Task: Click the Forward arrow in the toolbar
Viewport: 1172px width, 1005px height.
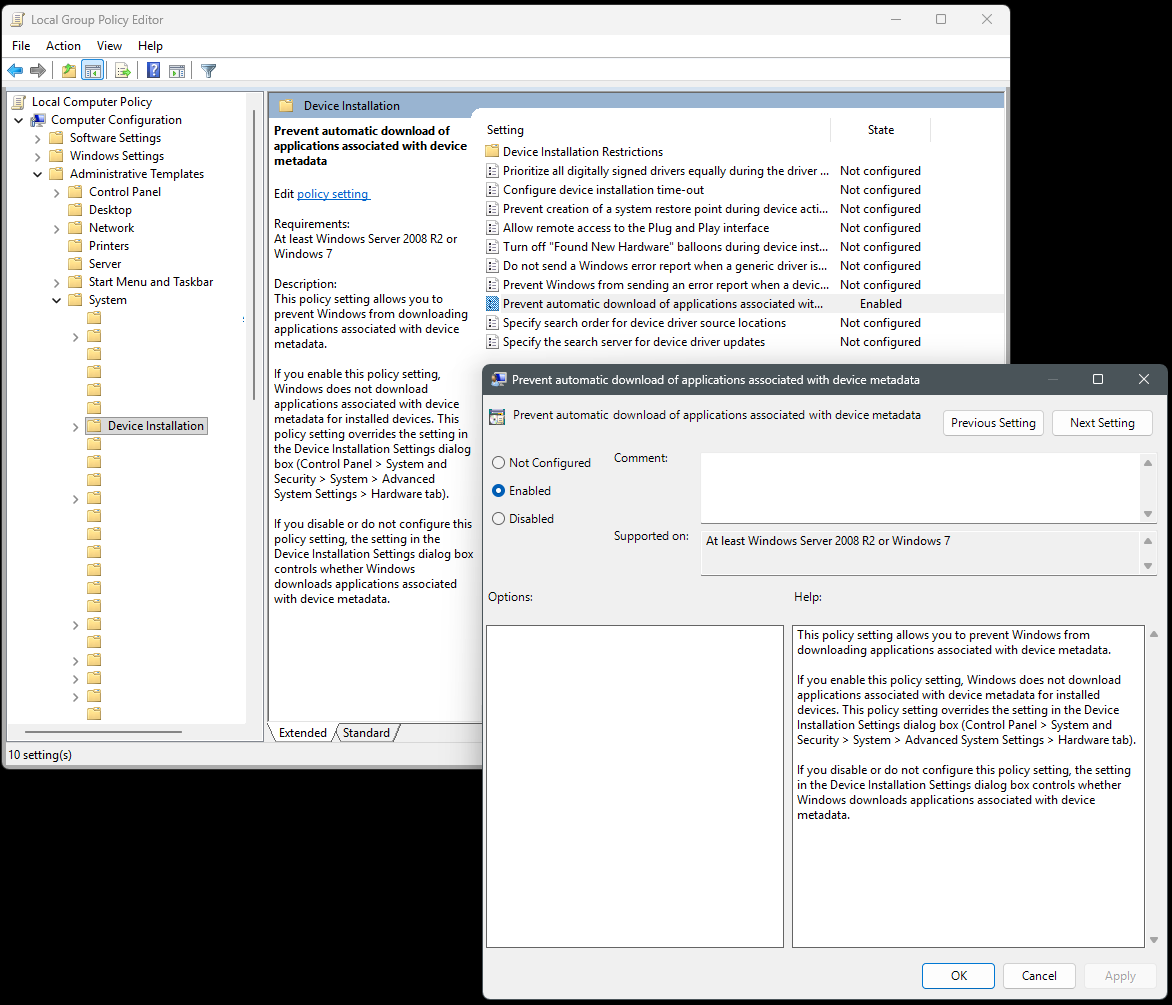Action: click(37, 71)
